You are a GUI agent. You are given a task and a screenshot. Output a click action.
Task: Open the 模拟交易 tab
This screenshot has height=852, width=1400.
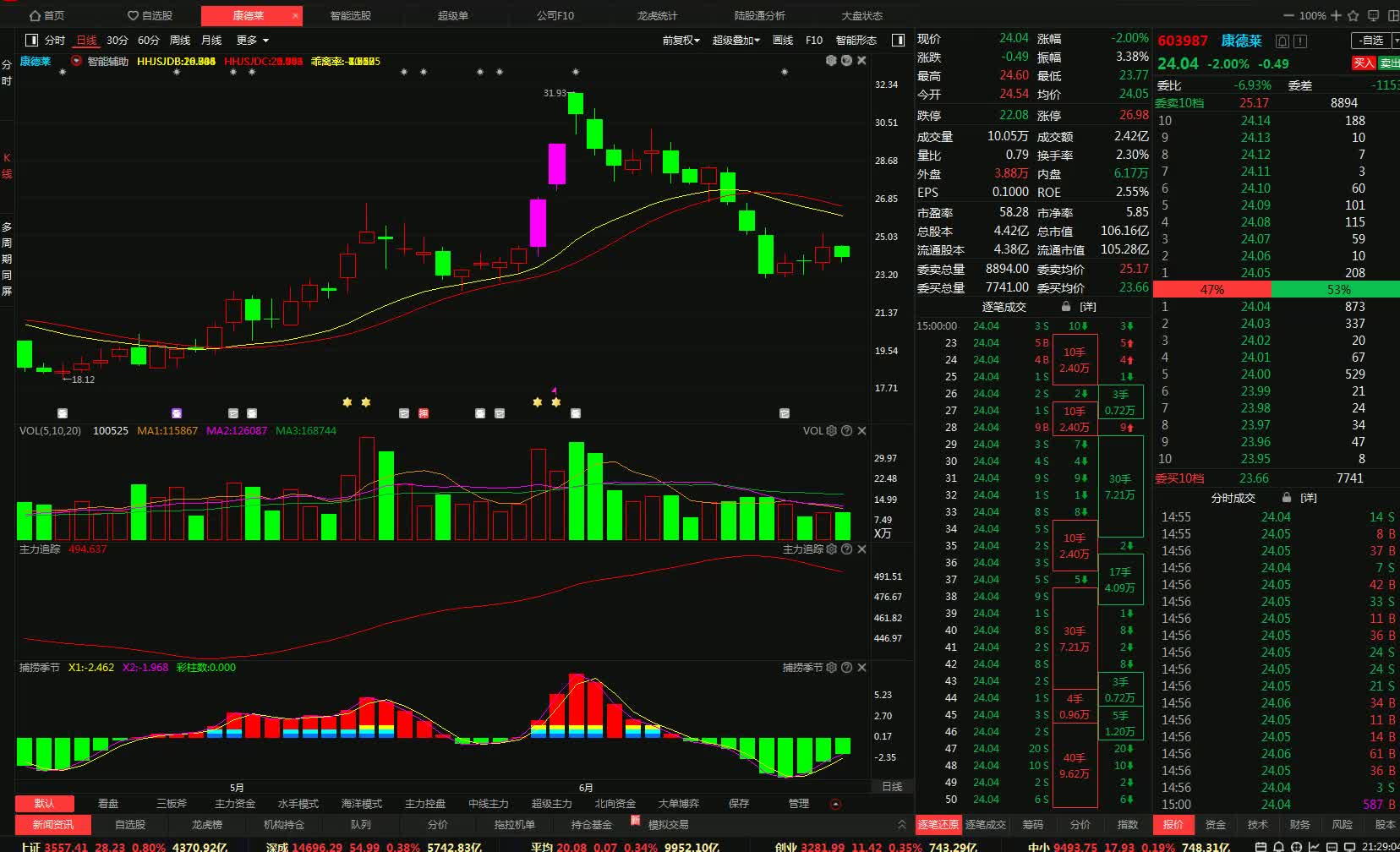(x=668, y=824)
